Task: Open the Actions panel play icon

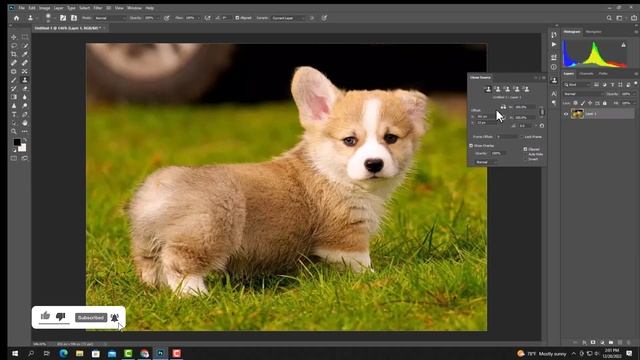Action: (x=554, y=44)
